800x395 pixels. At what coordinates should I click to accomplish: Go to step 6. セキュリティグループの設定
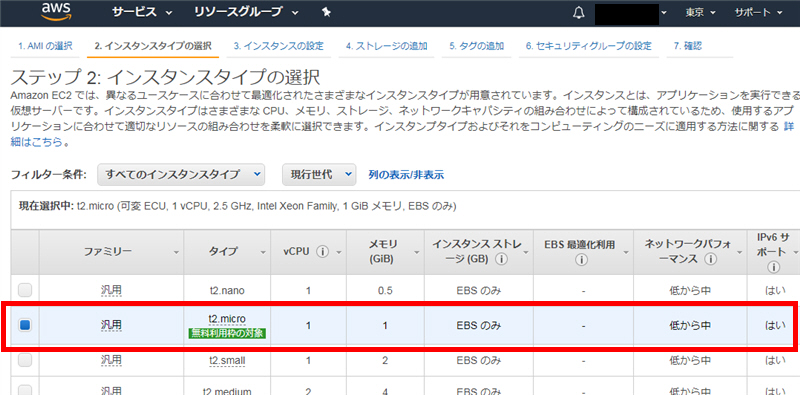point(589,46)
